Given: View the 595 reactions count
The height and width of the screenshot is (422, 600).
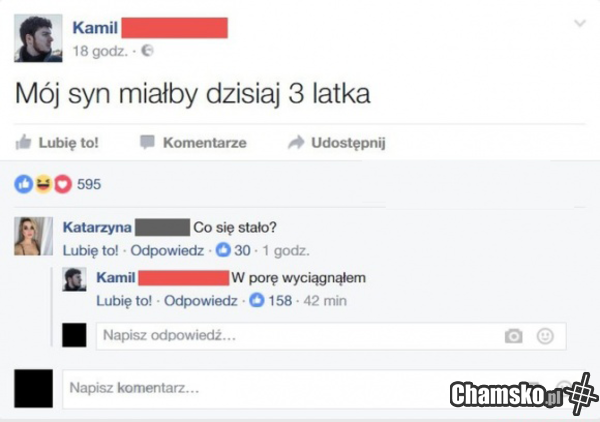Looking at the screenshot, I should tap(89, 184).
